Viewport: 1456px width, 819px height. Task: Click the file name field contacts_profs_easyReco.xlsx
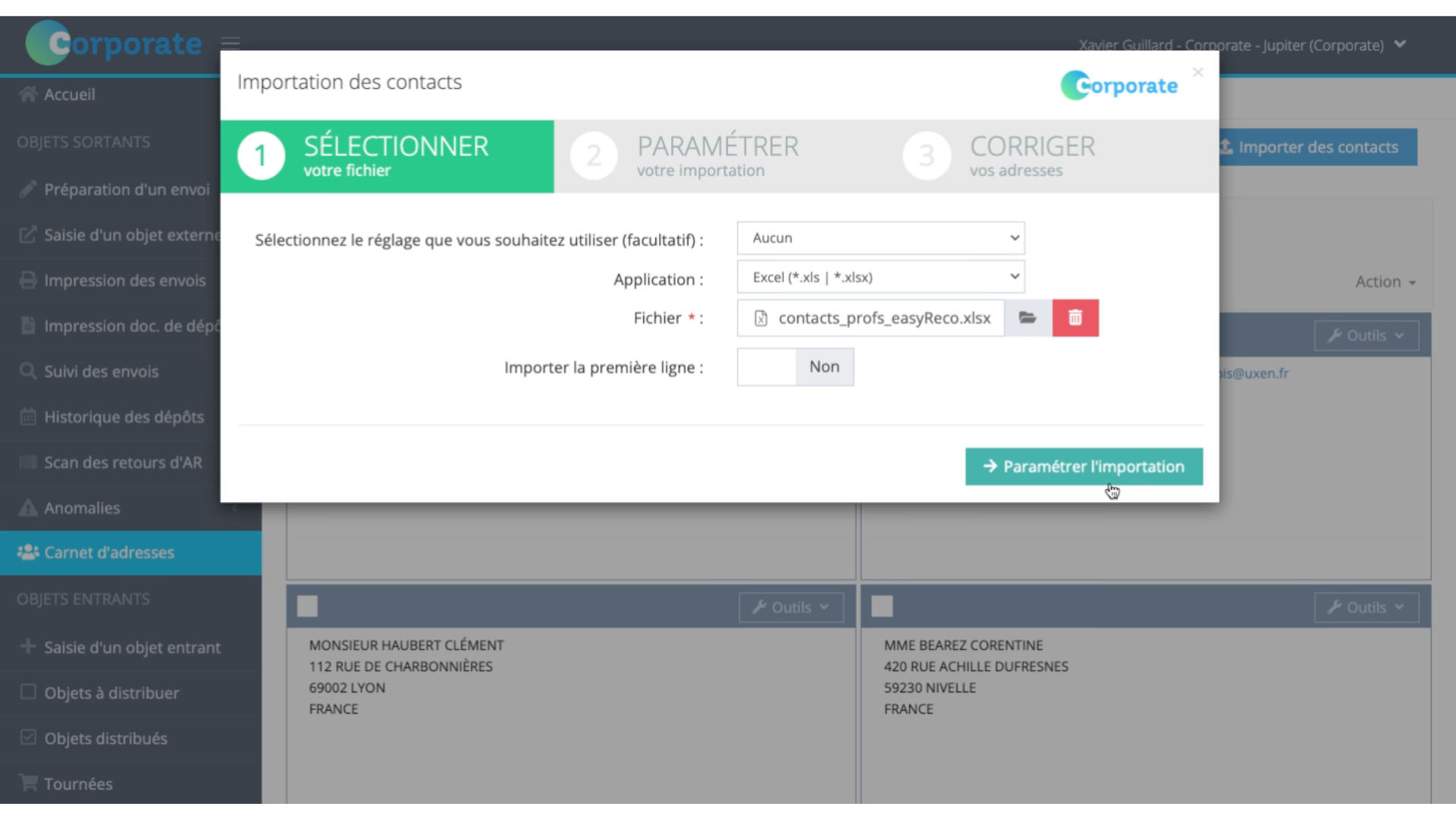[x=871, y=318]
